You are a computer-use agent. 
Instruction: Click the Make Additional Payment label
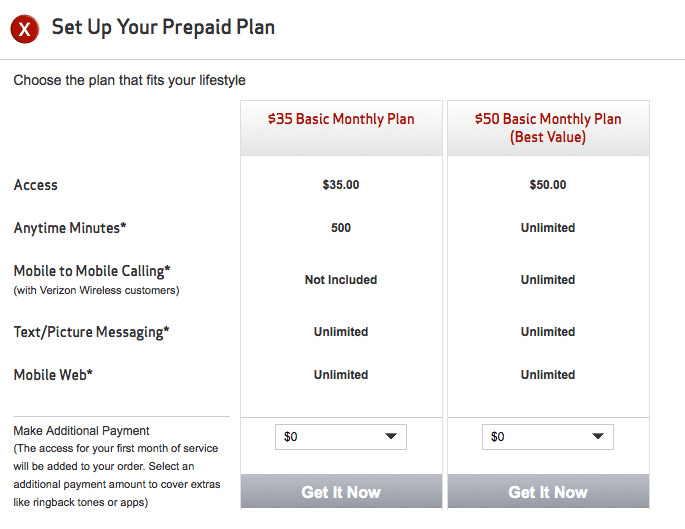(x=82, y=431)
